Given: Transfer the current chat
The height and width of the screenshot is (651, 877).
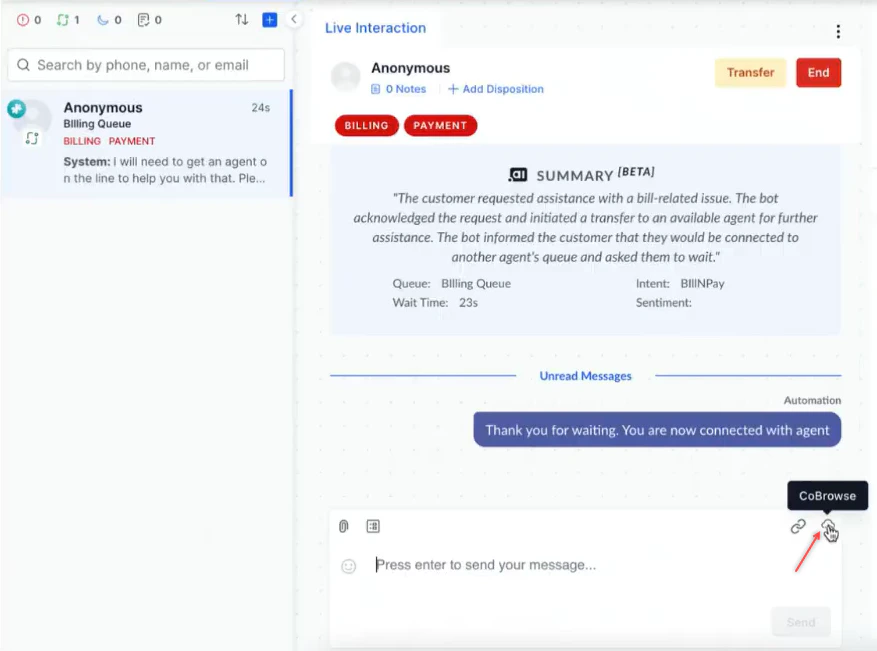Looking at the screenshot, I should tap(750, 72).
